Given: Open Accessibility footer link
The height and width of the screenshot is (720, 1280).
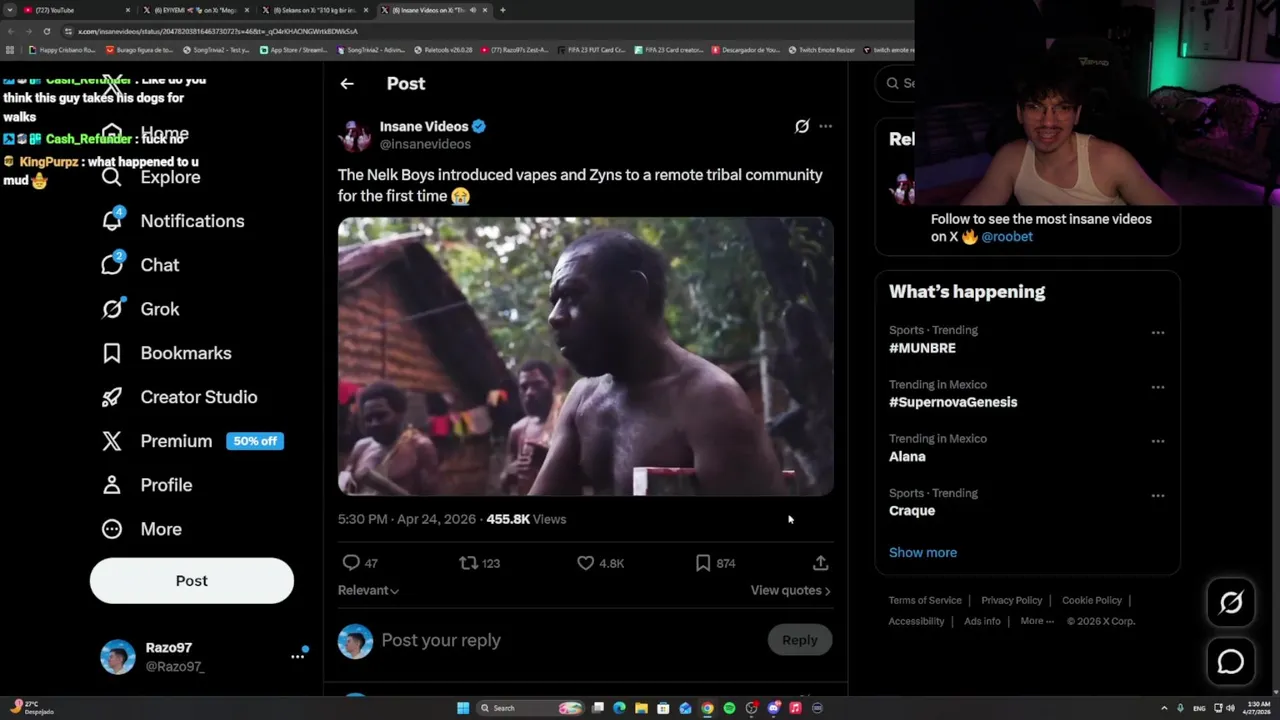Looking at the screenshot, I should point(916,621).
